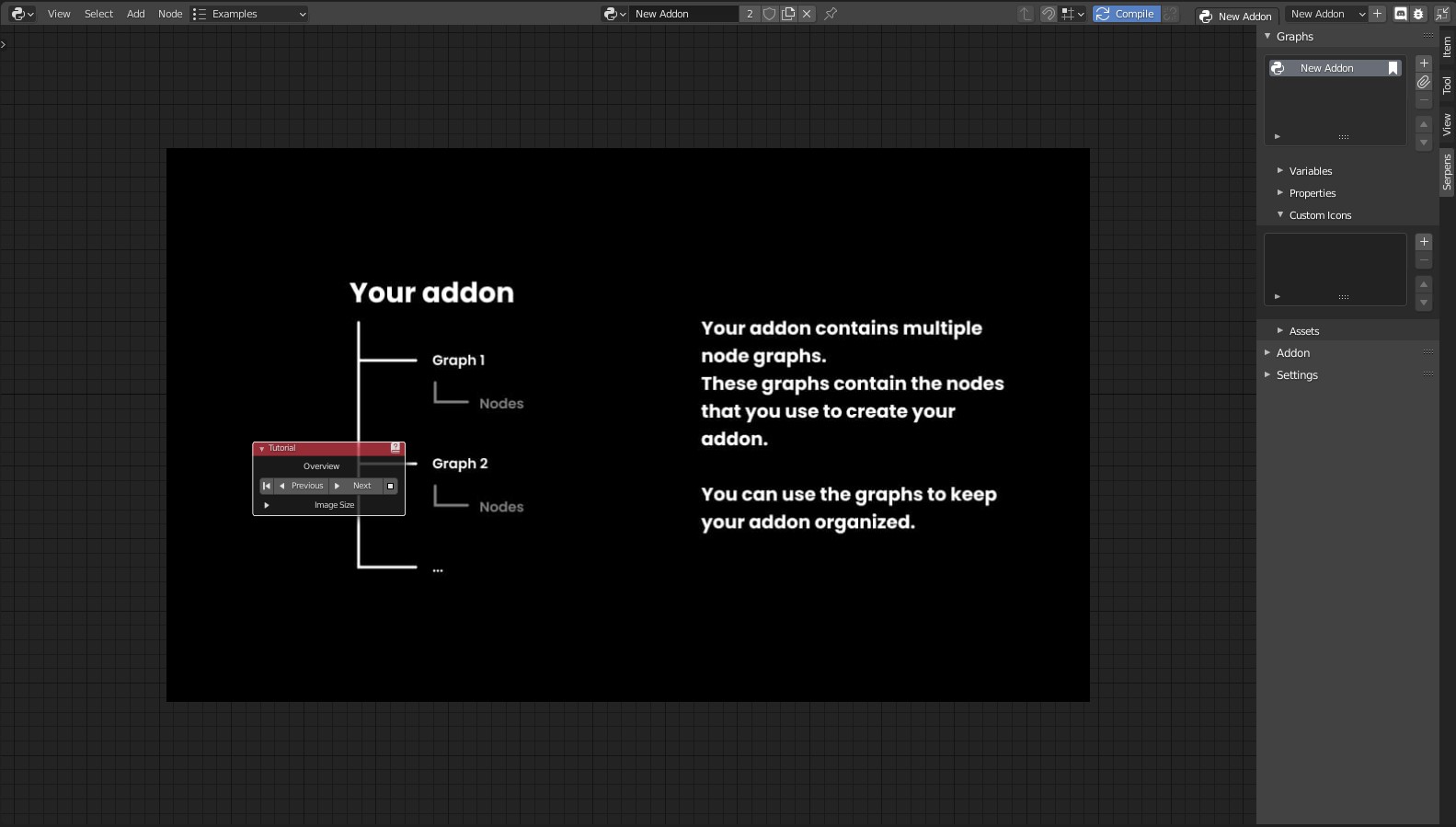1456x827 pixels.
Task: Click the bug report icon
Action: tap(1418, 14)
